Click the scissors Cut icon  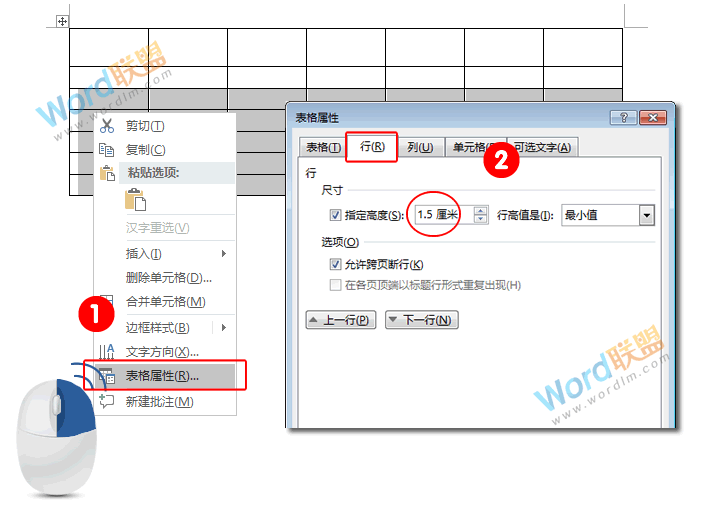tap(107, 125)
